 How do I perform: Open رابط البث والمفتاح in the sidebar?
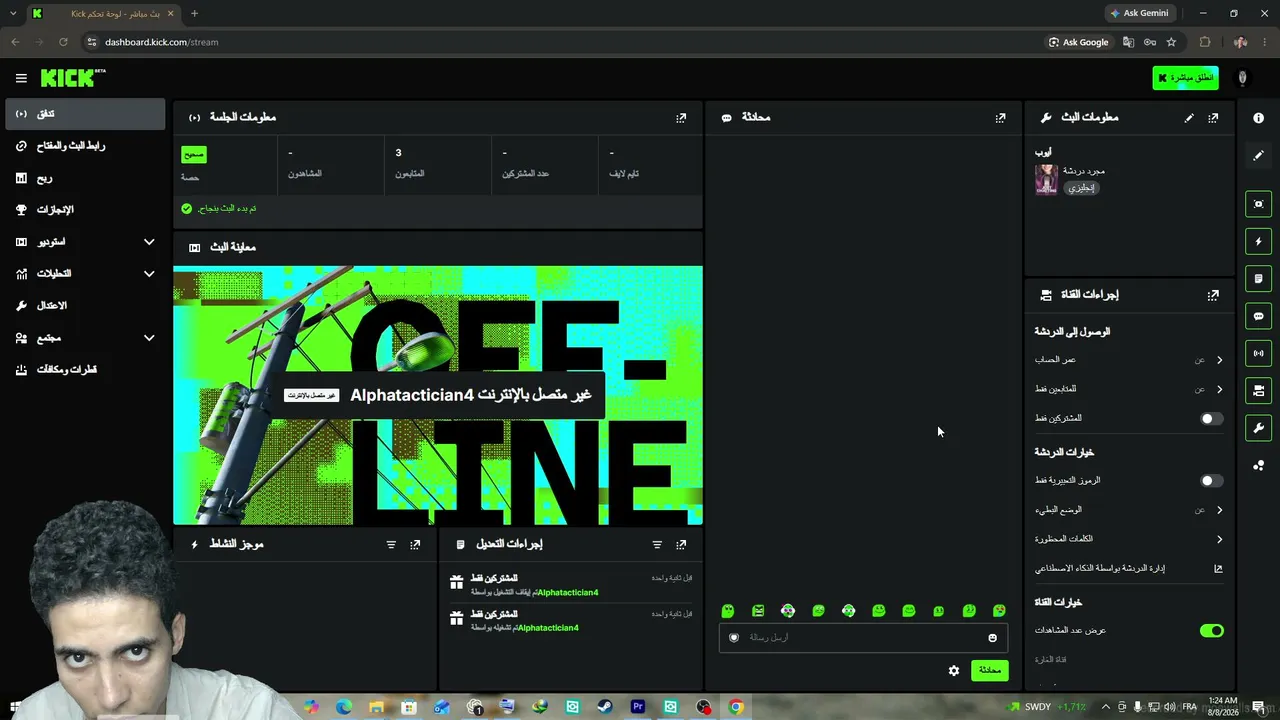tap(85, 146)
